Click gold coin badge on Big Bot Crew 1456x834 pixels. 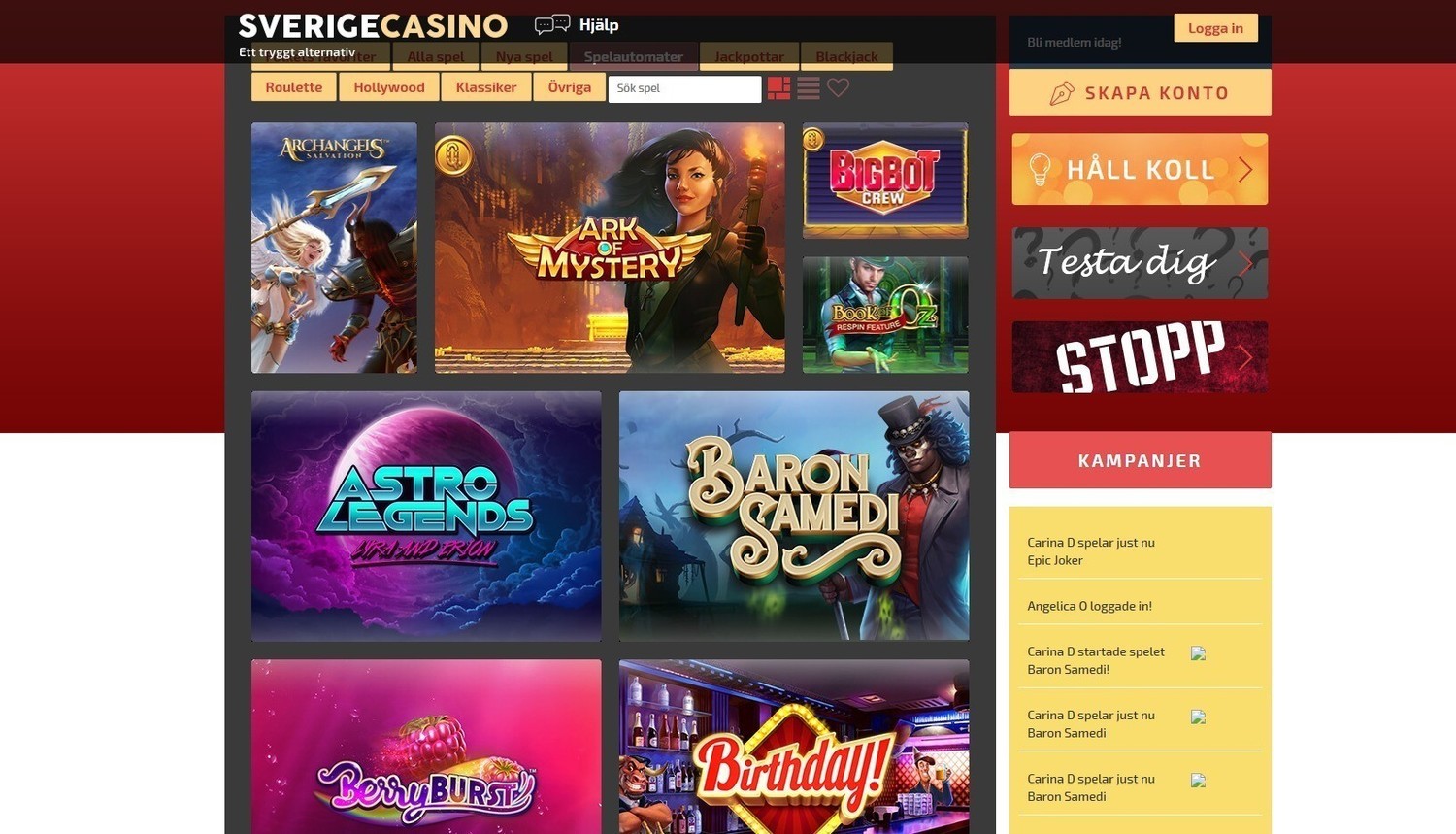(813, 141)
